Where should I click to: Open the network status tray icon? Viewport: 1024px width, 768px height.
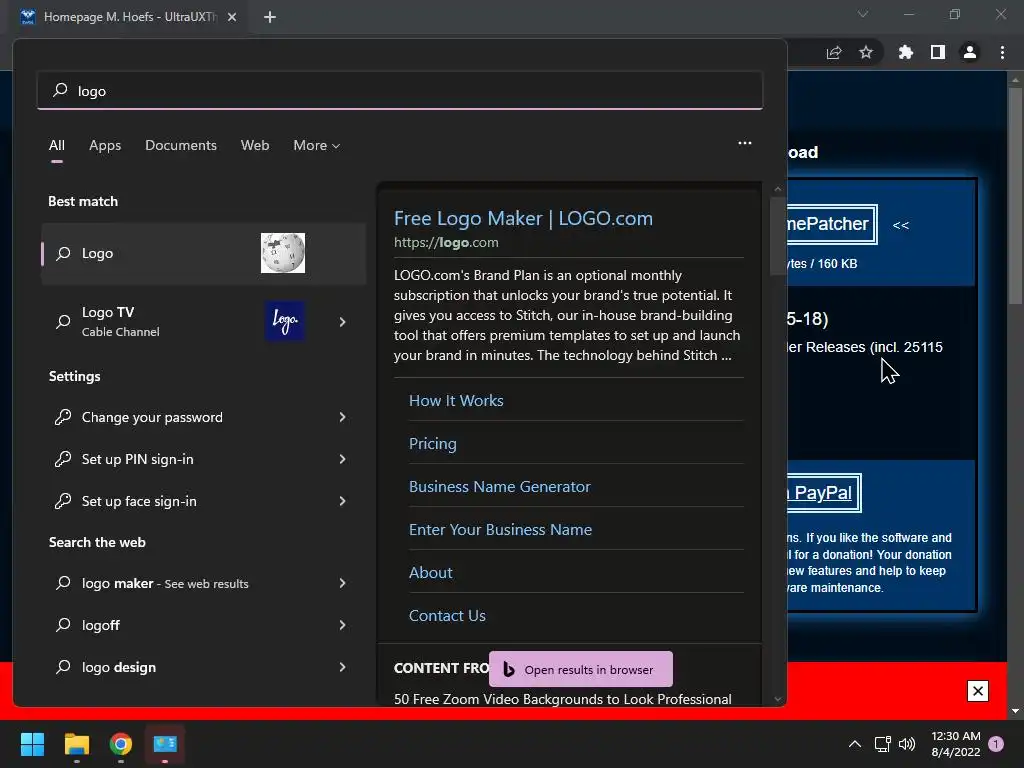882,744
